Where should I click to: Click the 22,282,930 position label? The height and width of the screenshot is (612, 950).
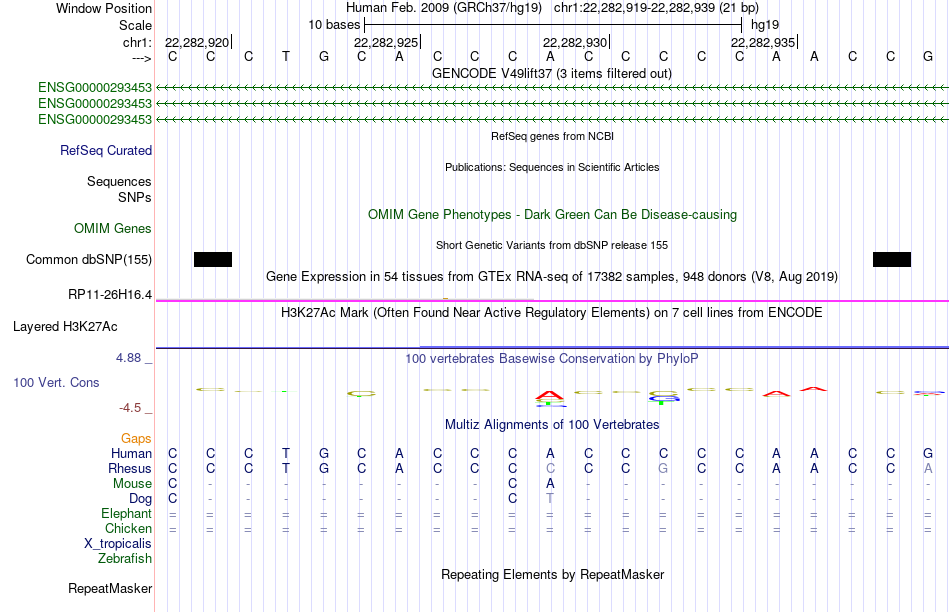coord(575,42)
